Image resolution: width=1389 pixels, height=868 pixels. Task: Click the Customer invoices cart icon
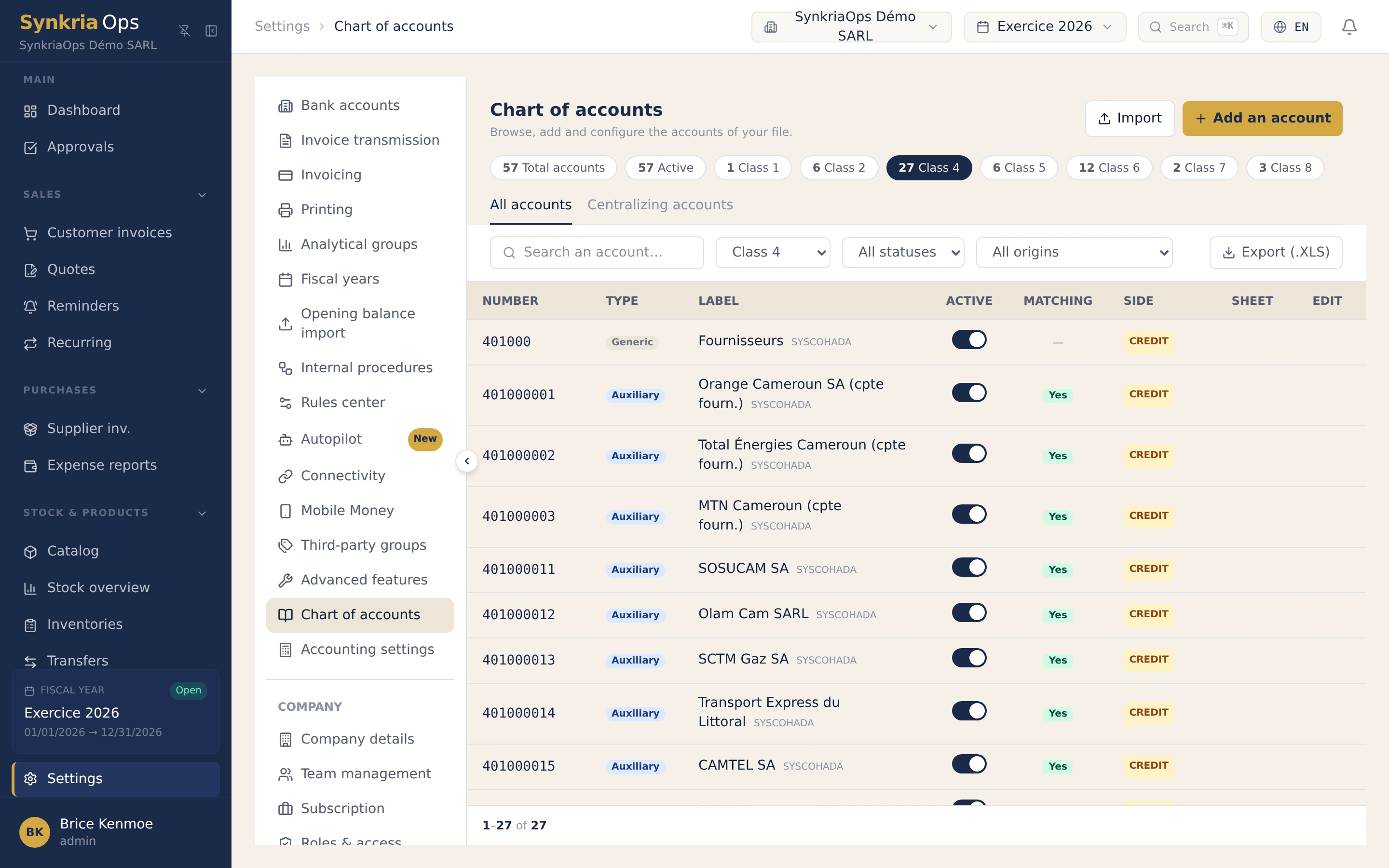coord(30,233)
